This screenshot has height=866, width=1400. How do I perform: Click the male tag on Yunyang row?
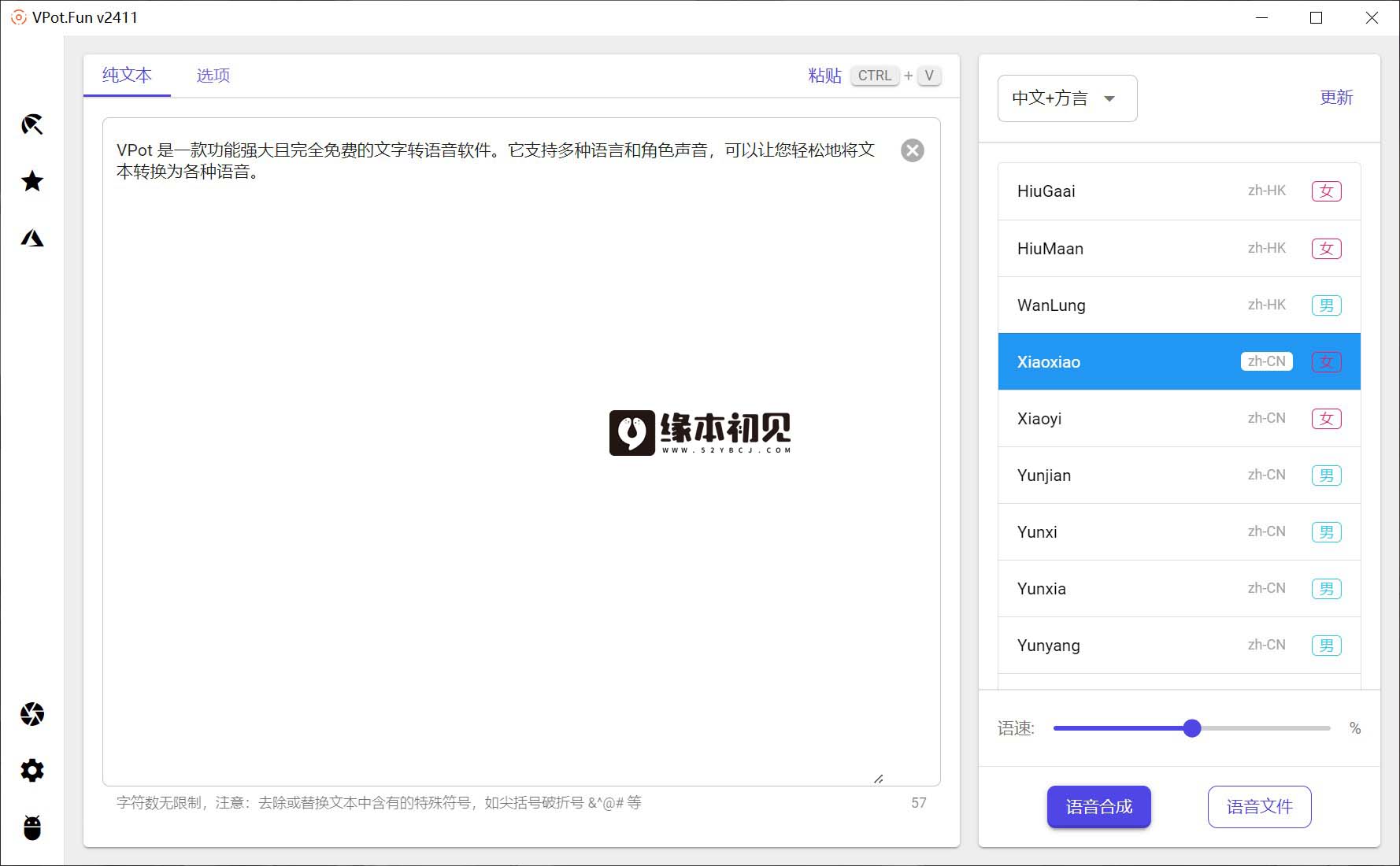point(1327,646)
